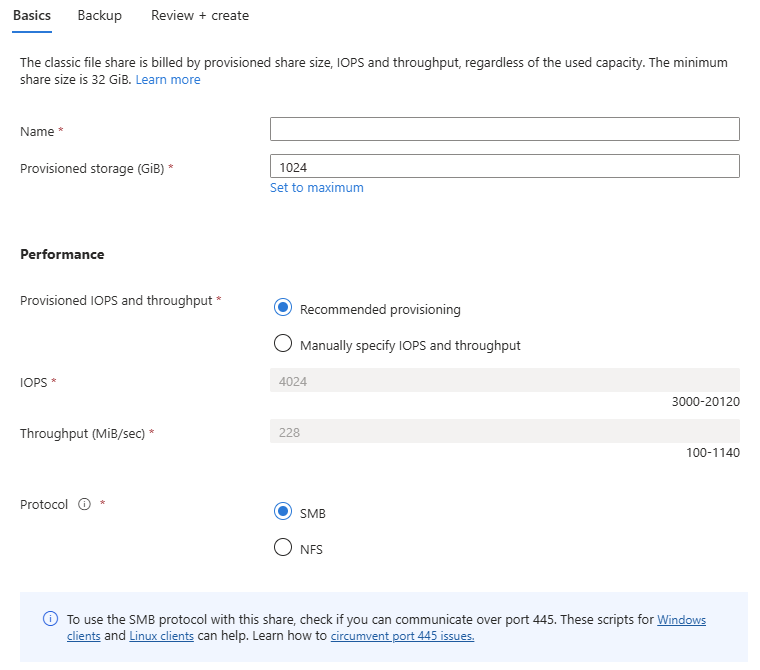Open circumvent port 445 issues link
This screenshot has height=670, width=760.
(x=402, y=636)
